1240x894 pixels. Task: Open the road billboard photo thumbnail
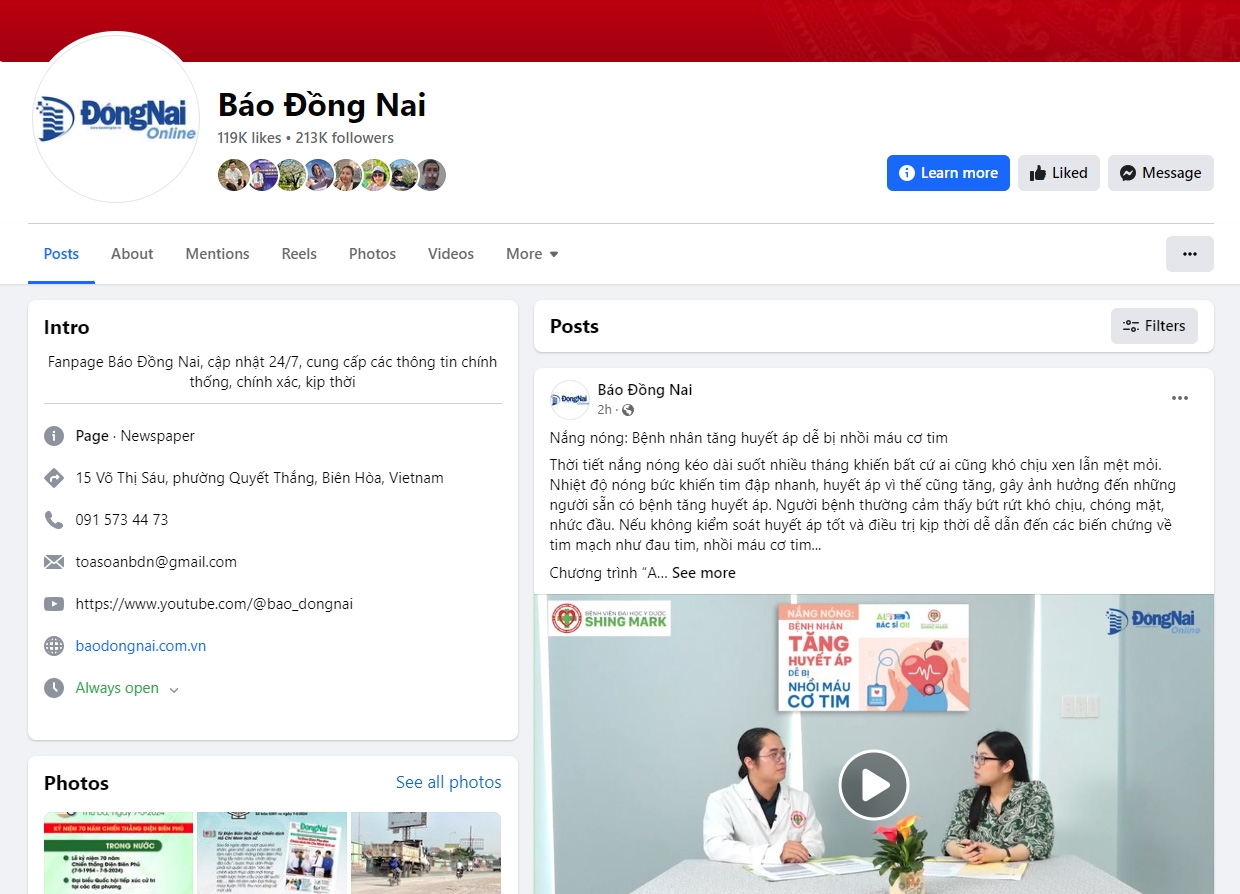pyautogui.click(x=426, y=853)
